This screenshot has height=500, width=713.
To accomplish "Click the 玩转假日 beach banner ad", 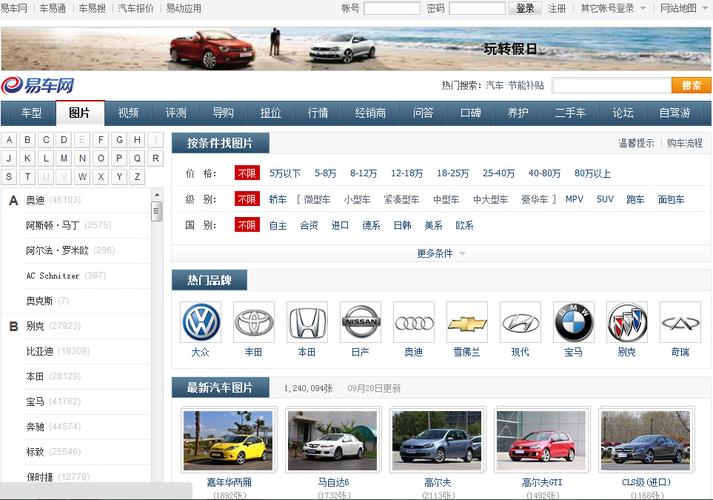I will [x=356, y=49].
